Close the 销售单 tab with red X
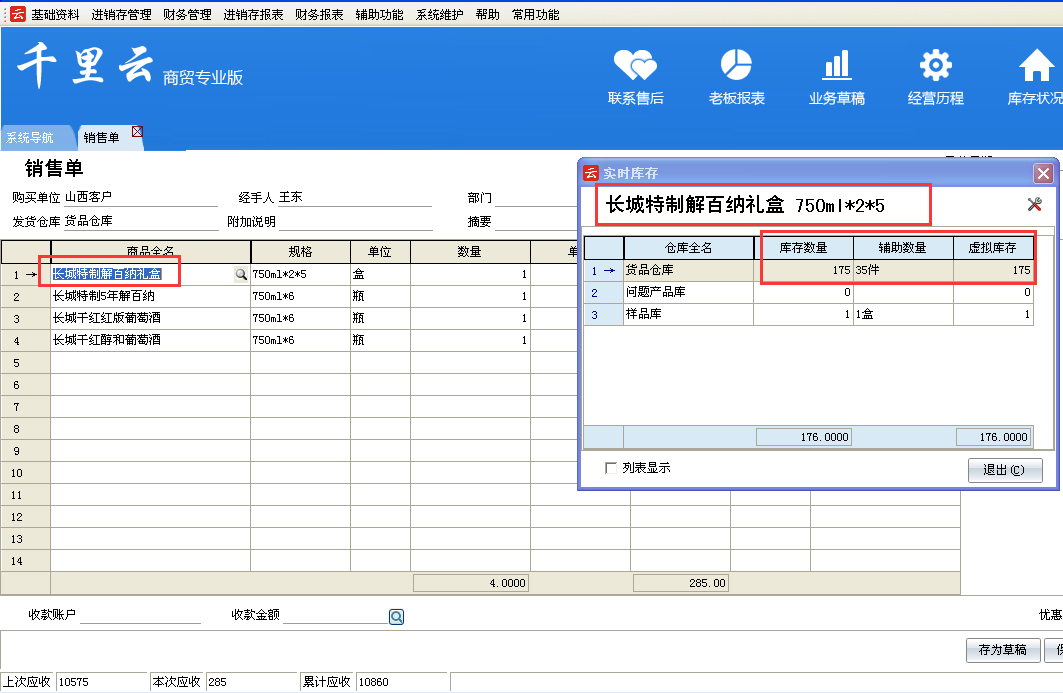 pyautogui.click(x=137, y=131)
